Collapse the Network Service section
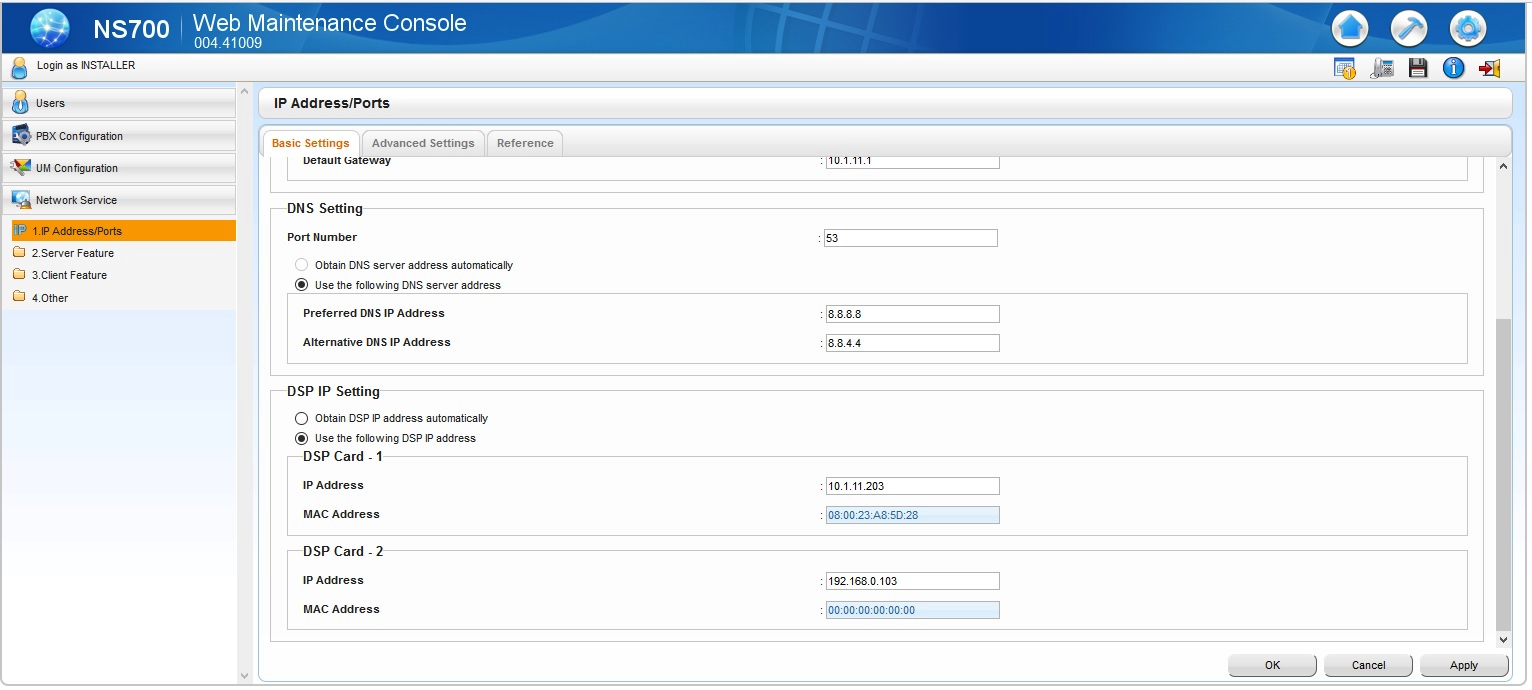 (x=119, y=200)
